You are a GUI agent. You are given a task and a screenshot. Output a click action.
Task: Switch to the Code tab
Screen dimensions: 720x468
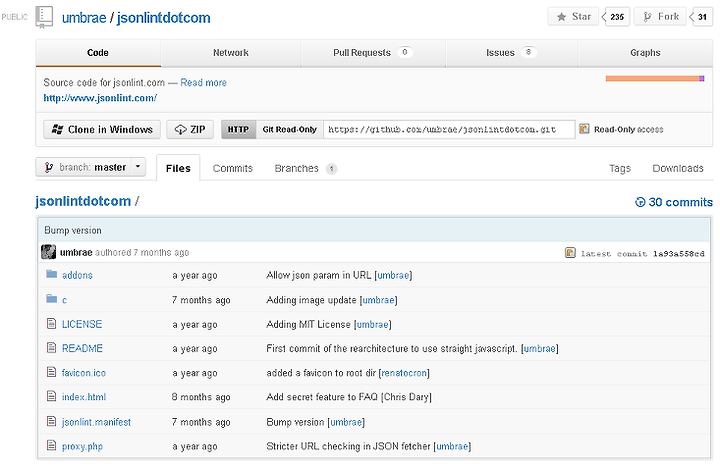[x=98, y=53]
